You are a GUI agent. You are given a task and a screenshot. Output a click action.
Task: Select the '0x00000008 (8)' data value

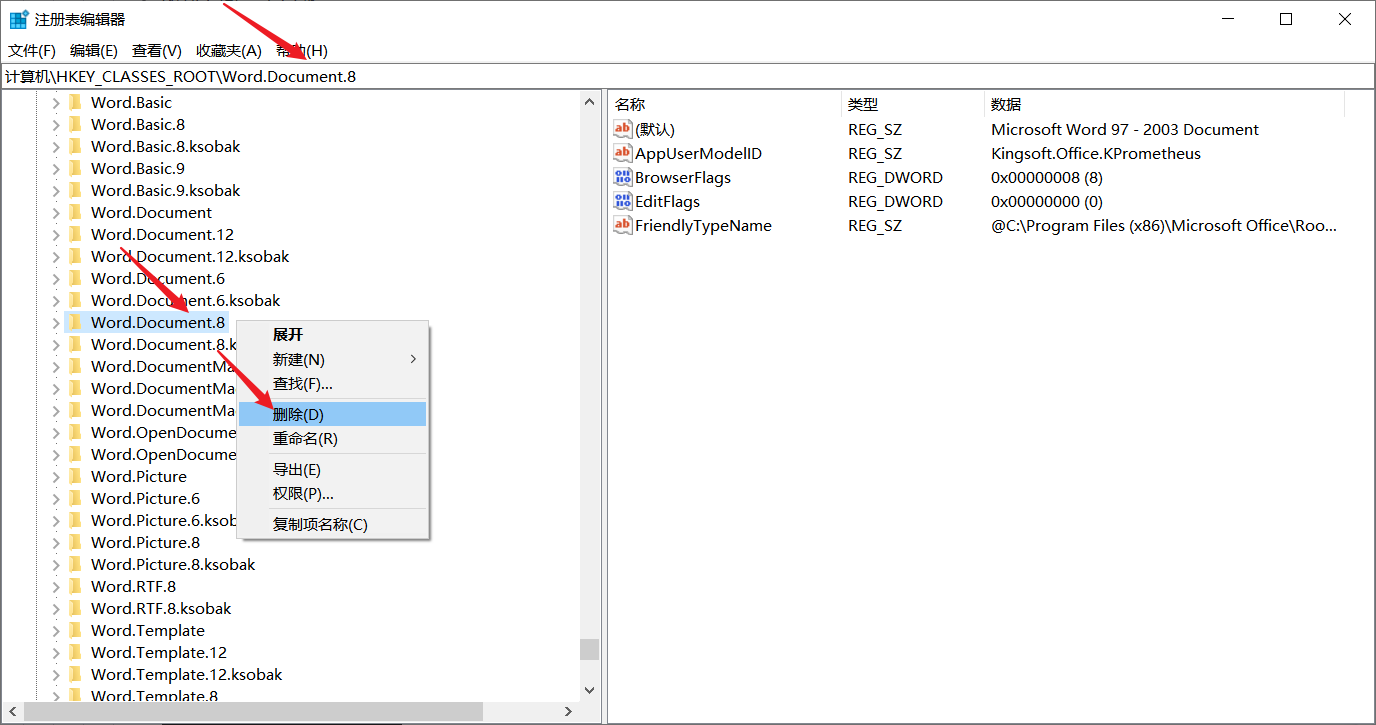click(x=1047, y=177)
